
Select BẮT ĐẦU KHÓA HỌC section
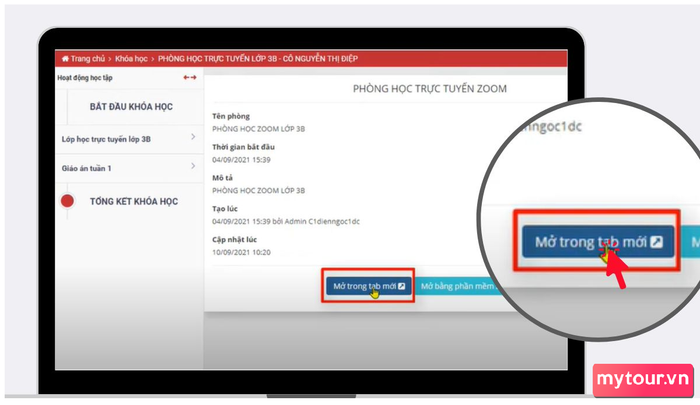click(131, 107)
